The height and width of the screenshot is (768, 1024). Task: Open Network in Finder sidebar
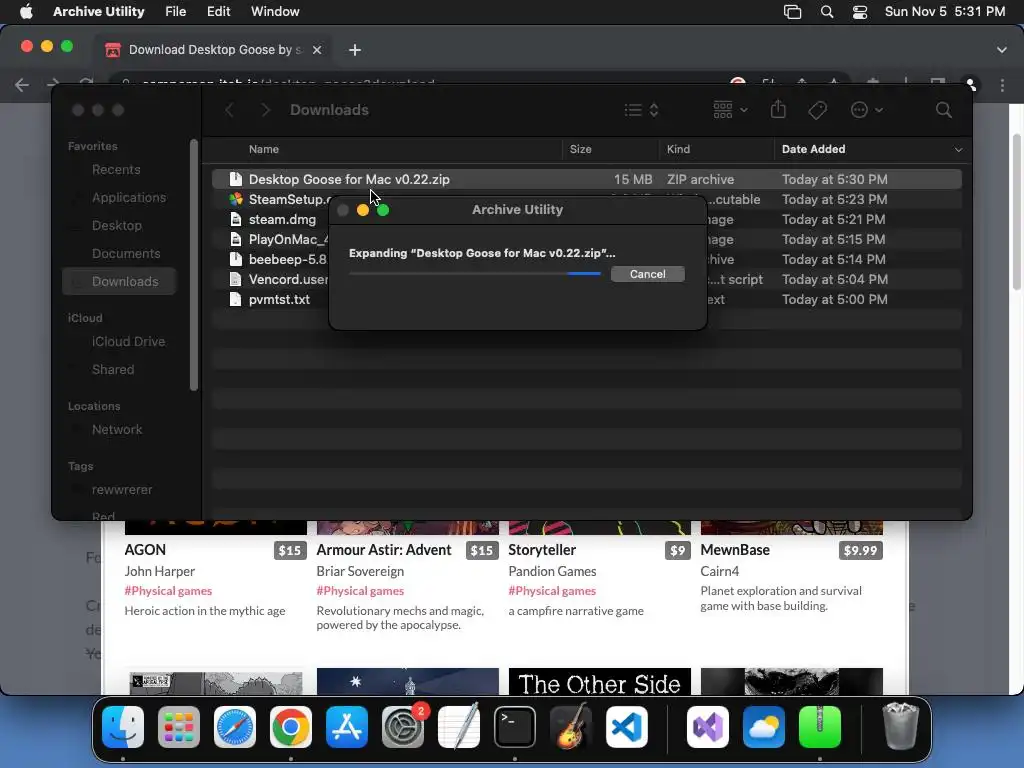tap(116, 430)
